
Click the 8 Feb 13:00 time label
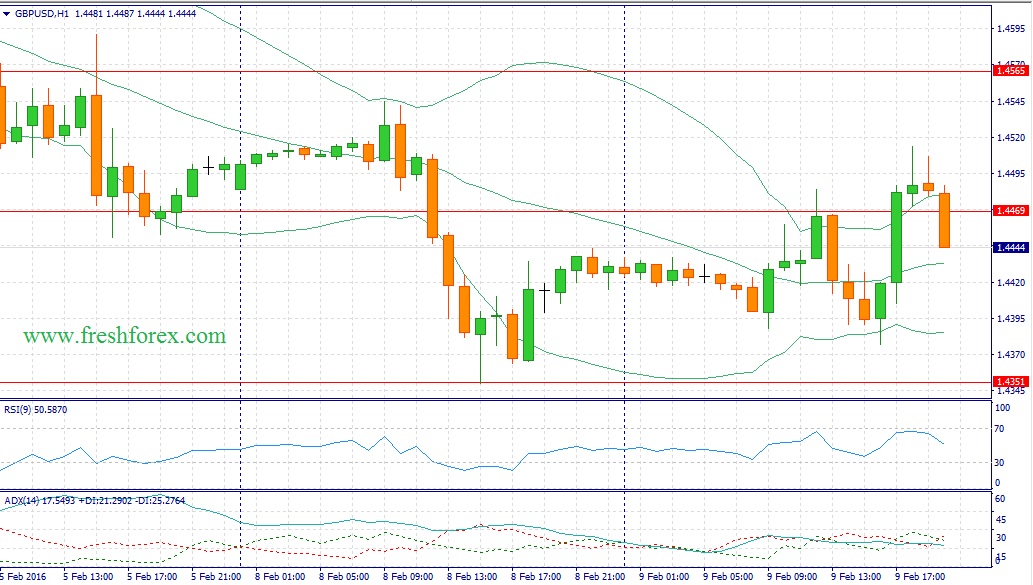pos(471,576)
